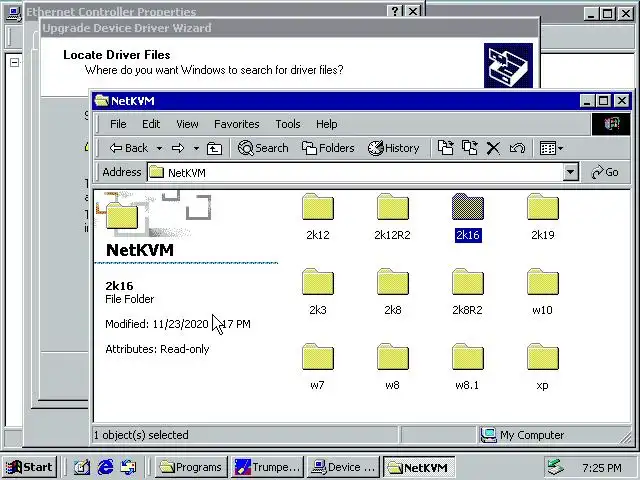Click the 2k16 folder name label
Viewport: 640px width, 480px height.
pos(468,235)
